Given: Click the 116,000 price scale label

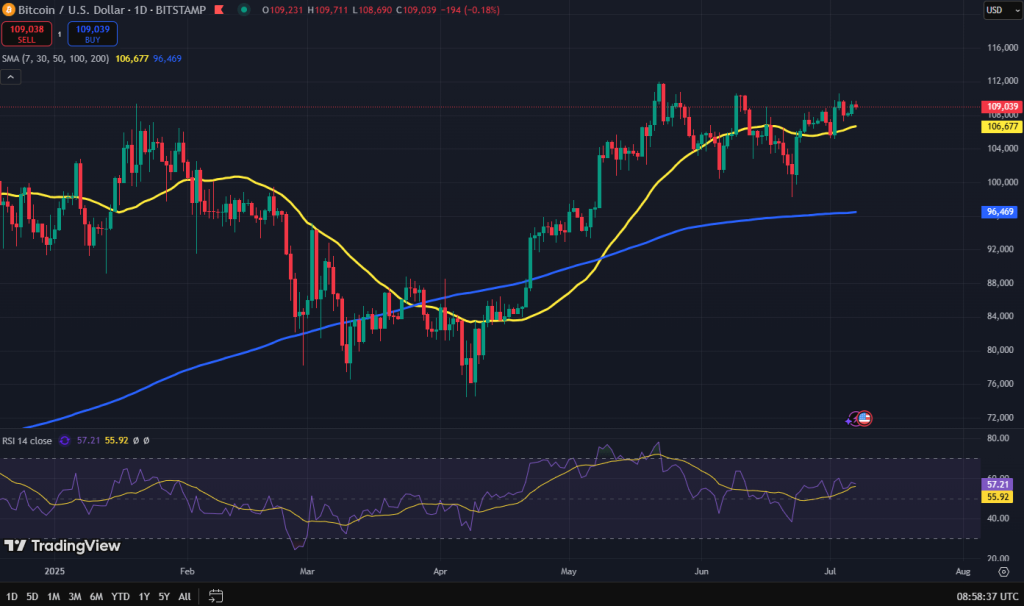Looking at the screenshot, I should [1002, 48].
